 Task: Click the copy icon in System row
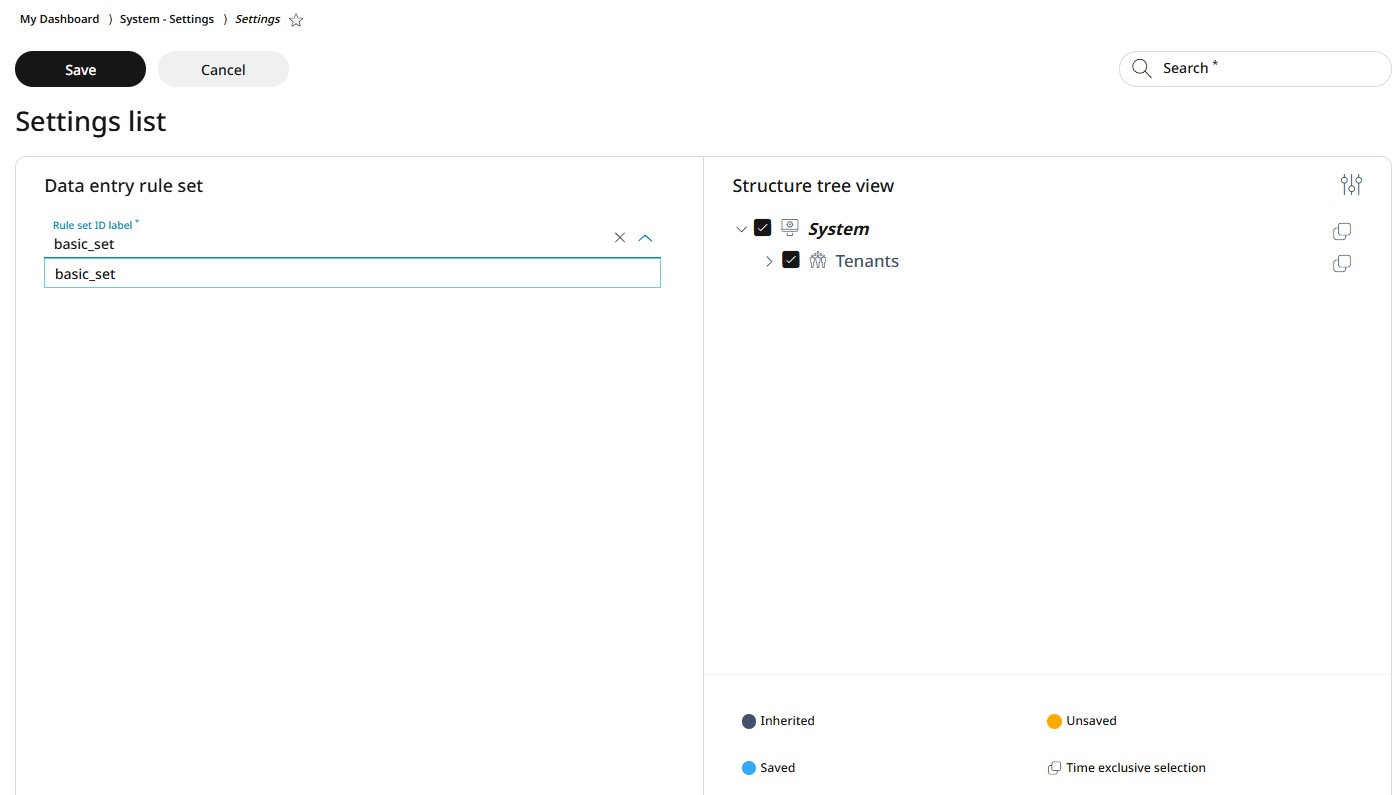1342,231
